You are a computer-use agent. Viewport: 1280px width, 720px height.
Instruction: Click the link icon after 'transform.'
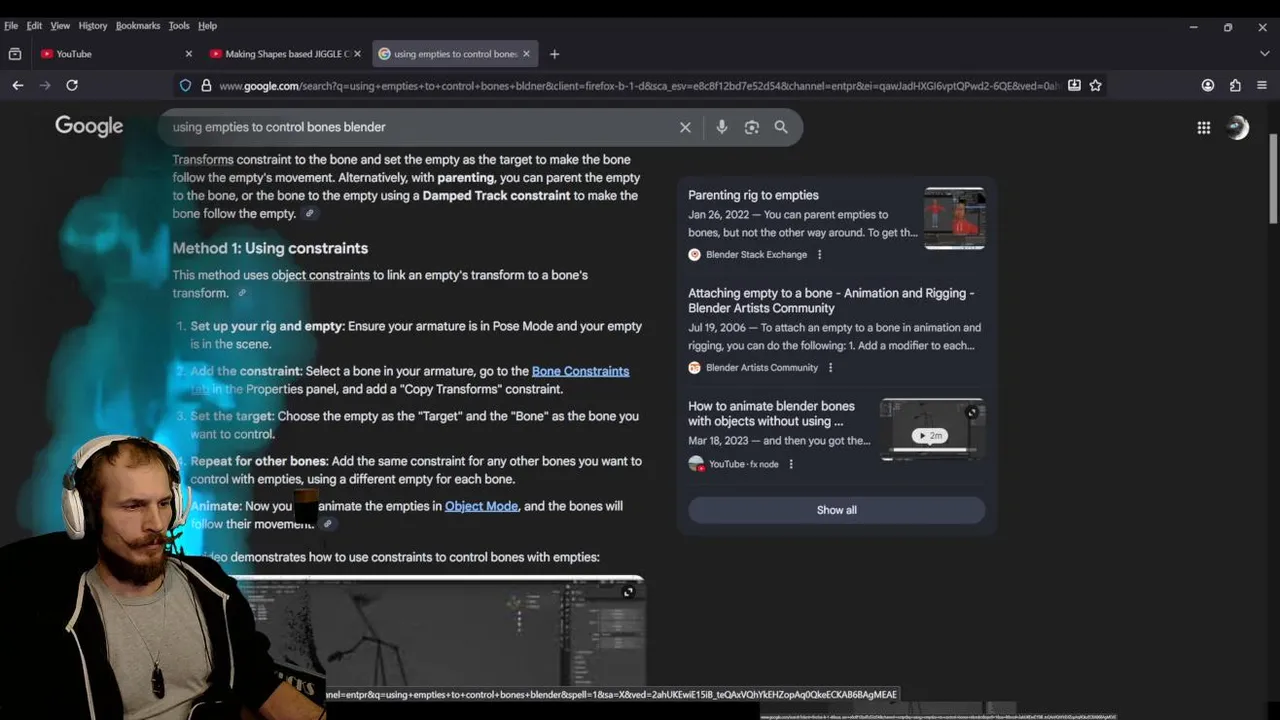[x=242, y=293]
